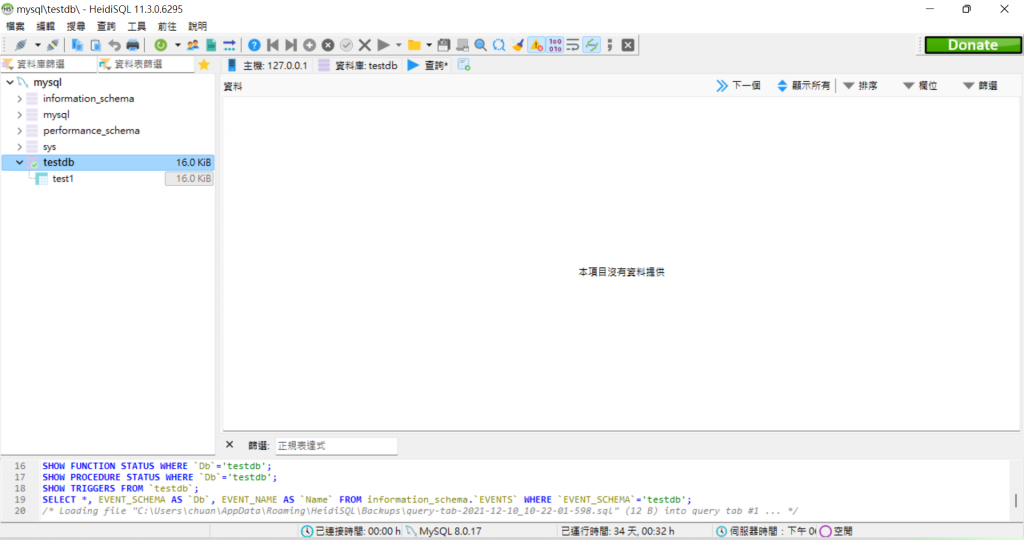Click the broom clear icon

[x=518, y=45]
